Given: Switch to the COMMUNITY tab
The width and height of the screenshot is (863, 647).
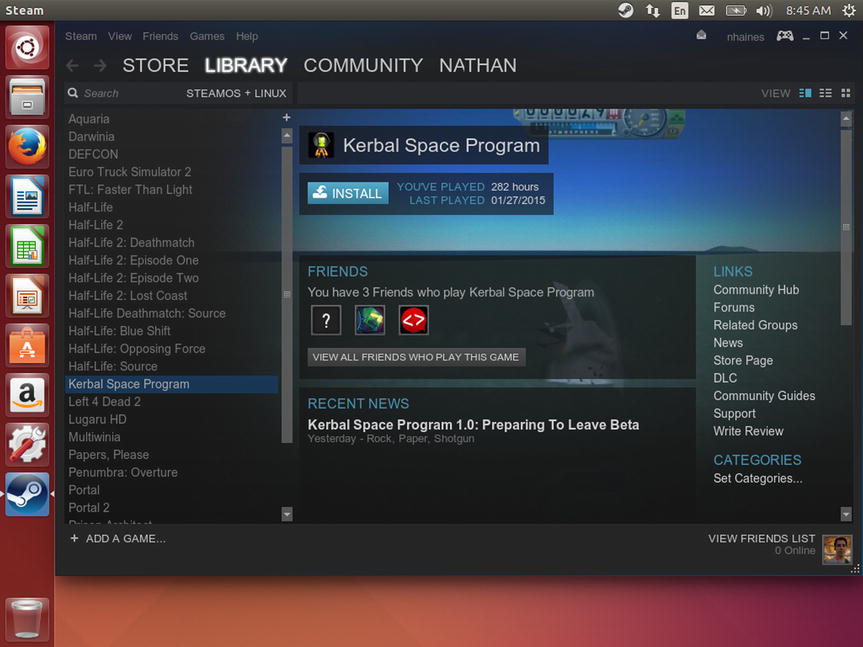Looking at the screenshot, I should pos(363,65).
